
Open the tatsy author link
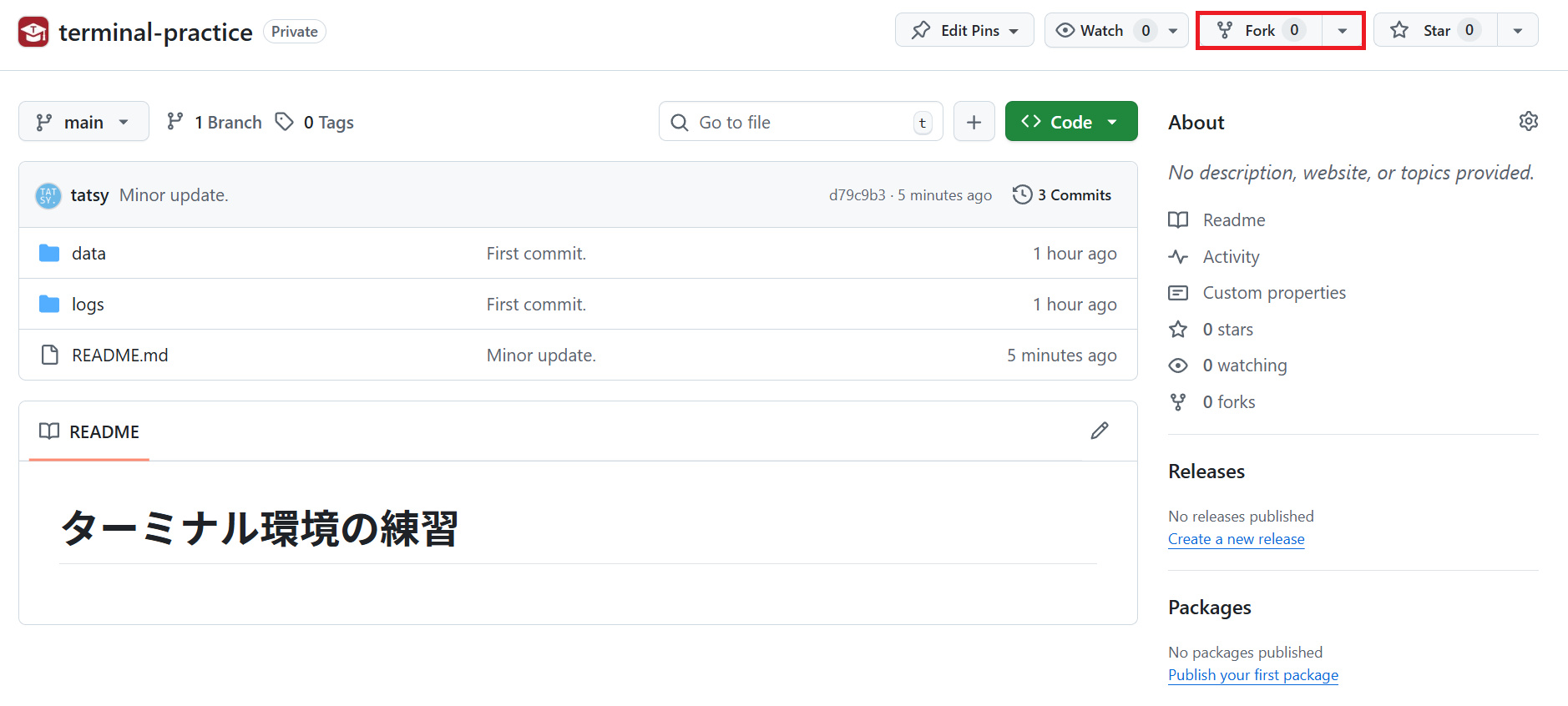tap(89, 195)
